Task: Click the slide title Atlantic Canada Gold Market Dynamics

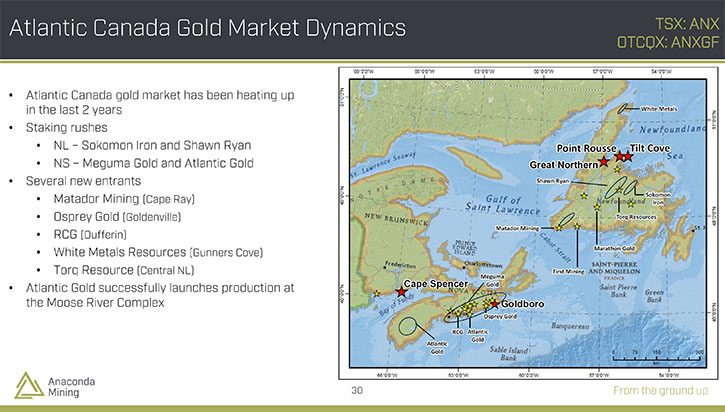Action: [208, 28]
